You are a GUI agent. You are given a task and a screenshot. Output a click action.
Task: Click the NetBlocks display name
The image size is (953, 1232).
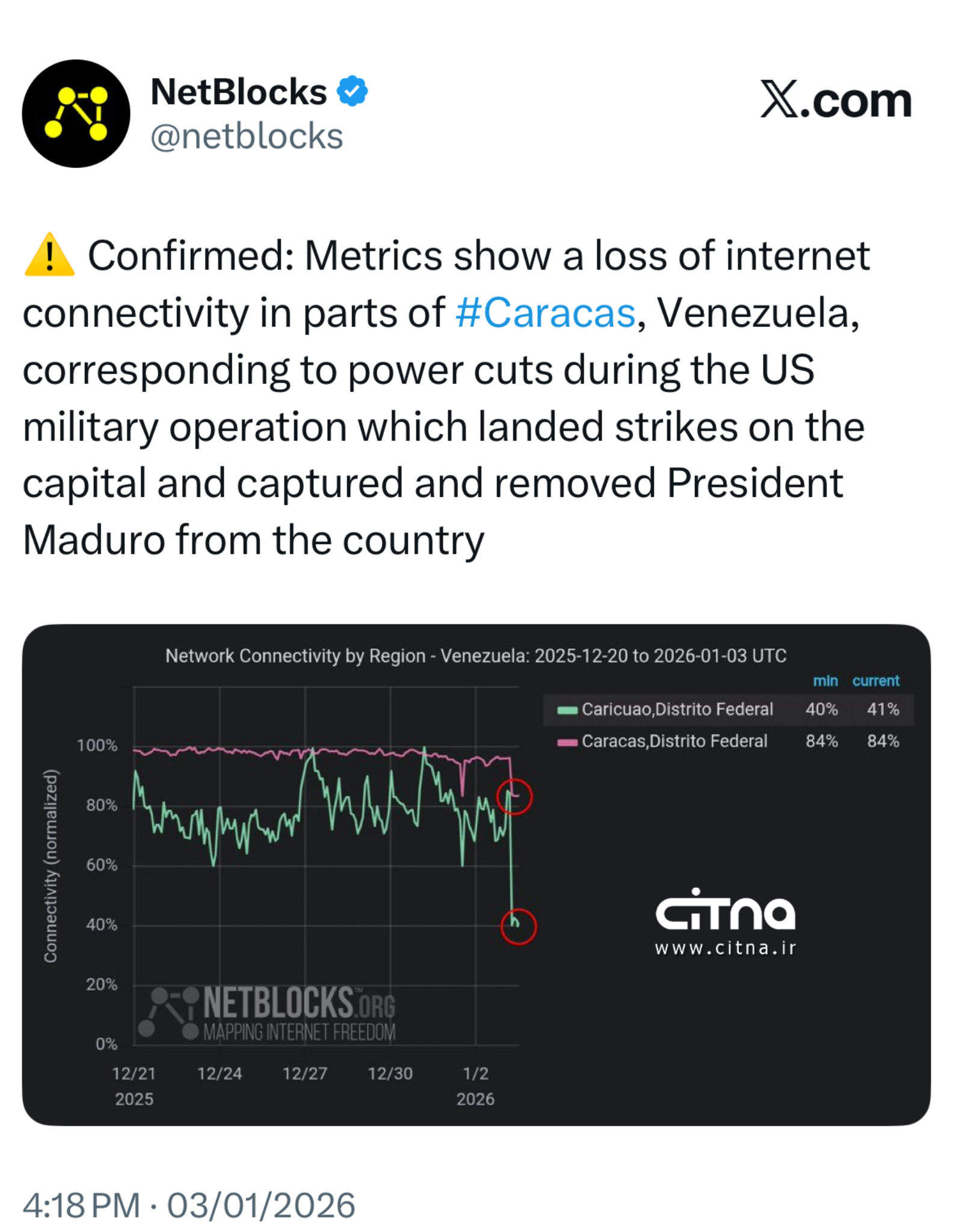(x=238, y=92)
